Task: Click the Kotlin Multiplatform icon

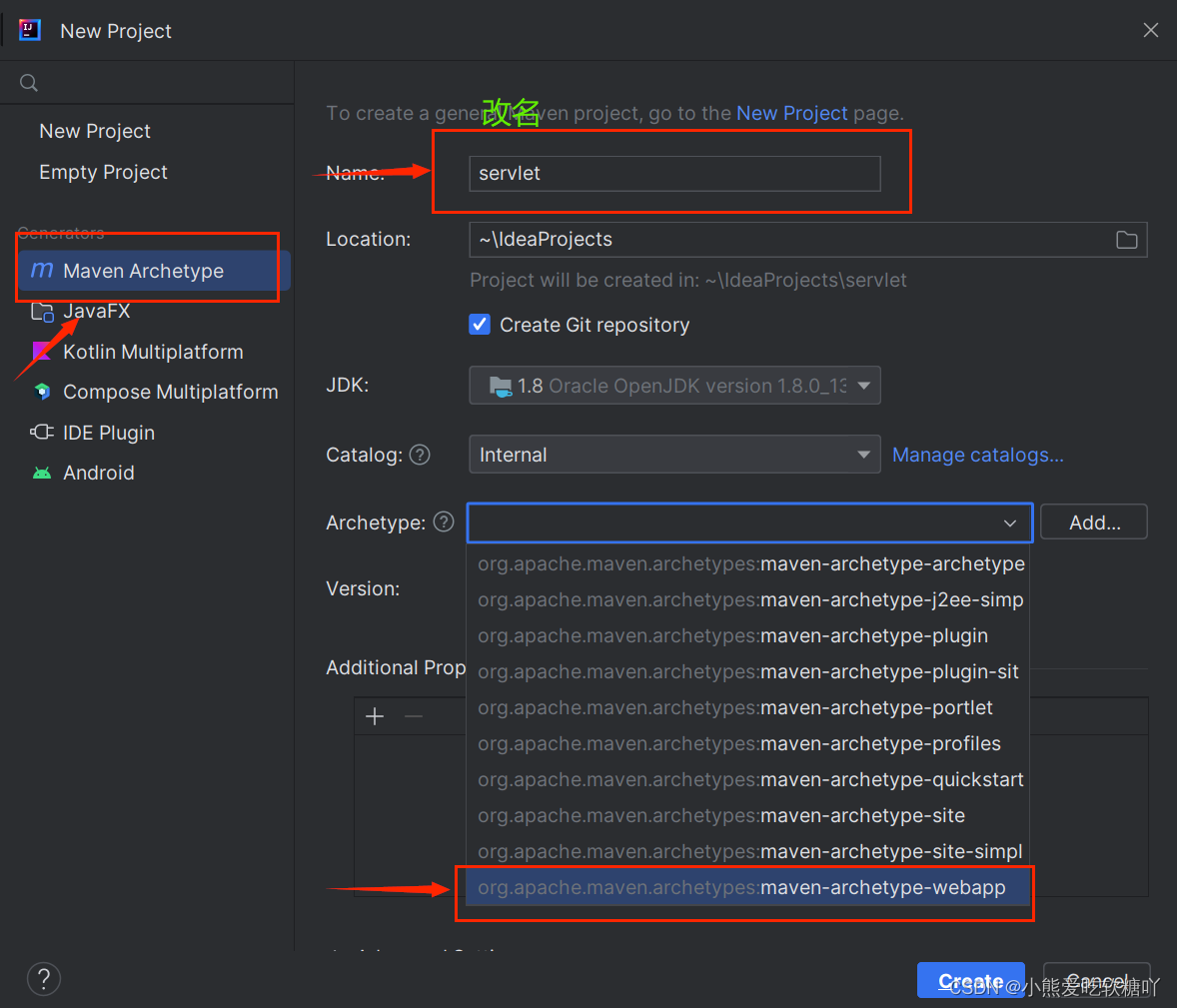Action: click(x=42, y=352)
